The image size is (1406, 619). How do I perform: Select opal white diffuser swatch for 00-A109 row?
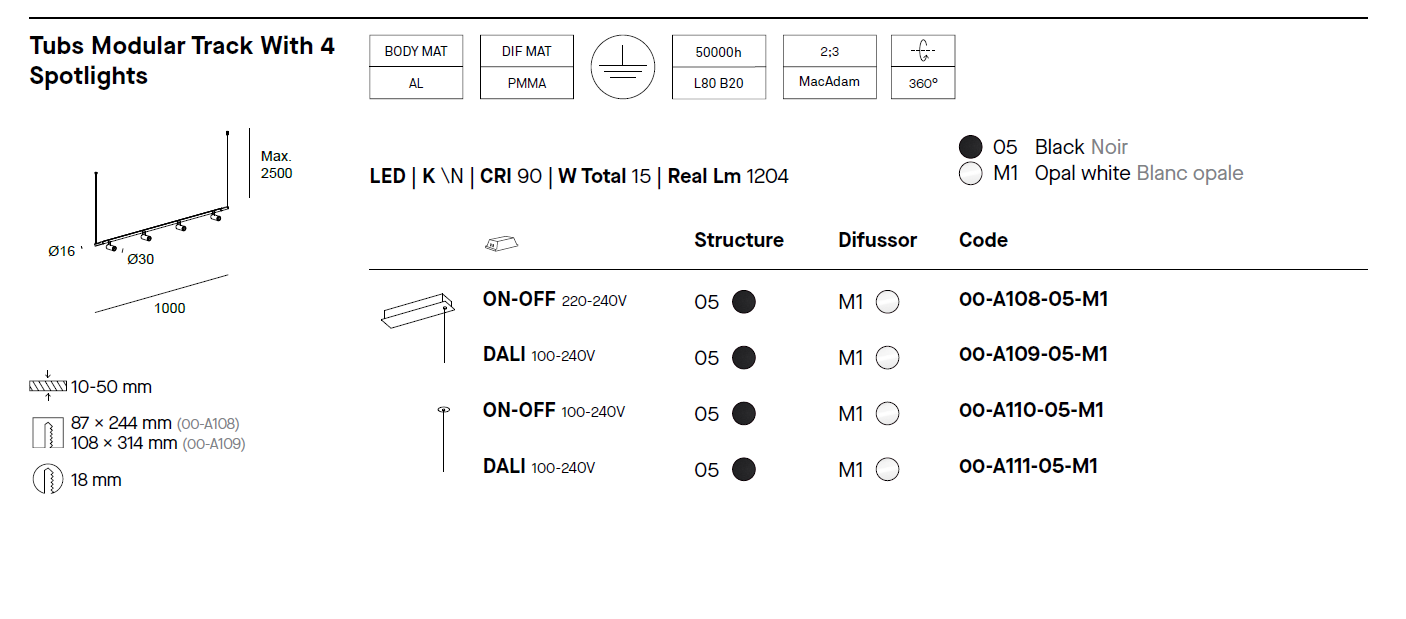click(887, 357)
